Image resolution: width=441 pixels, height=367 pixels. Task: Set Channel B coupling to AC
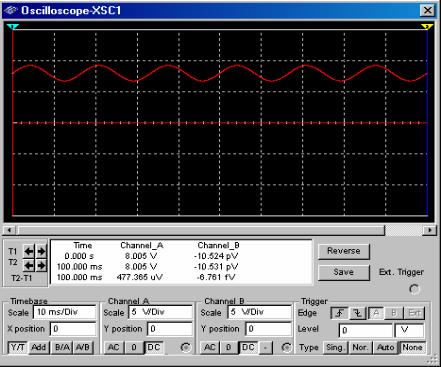(210, 347)
